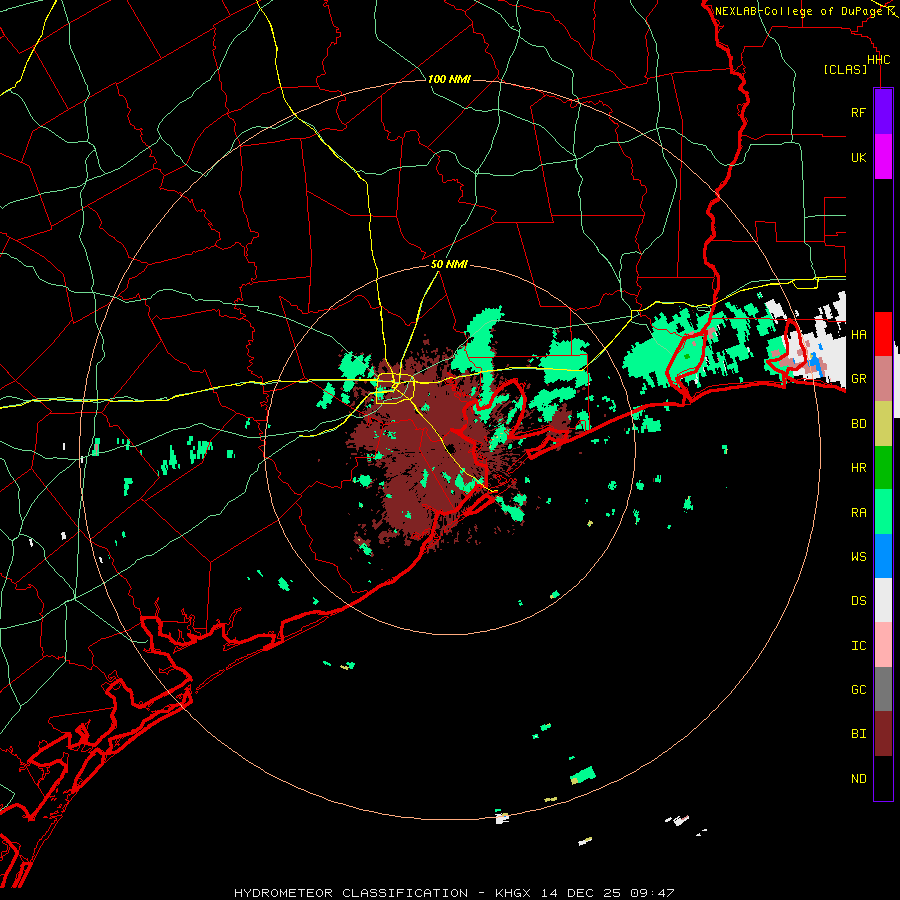Click the "ND" legend label
Image resolution: width=900 pixels, height=900 pixels.
click(x=858, y=779)
